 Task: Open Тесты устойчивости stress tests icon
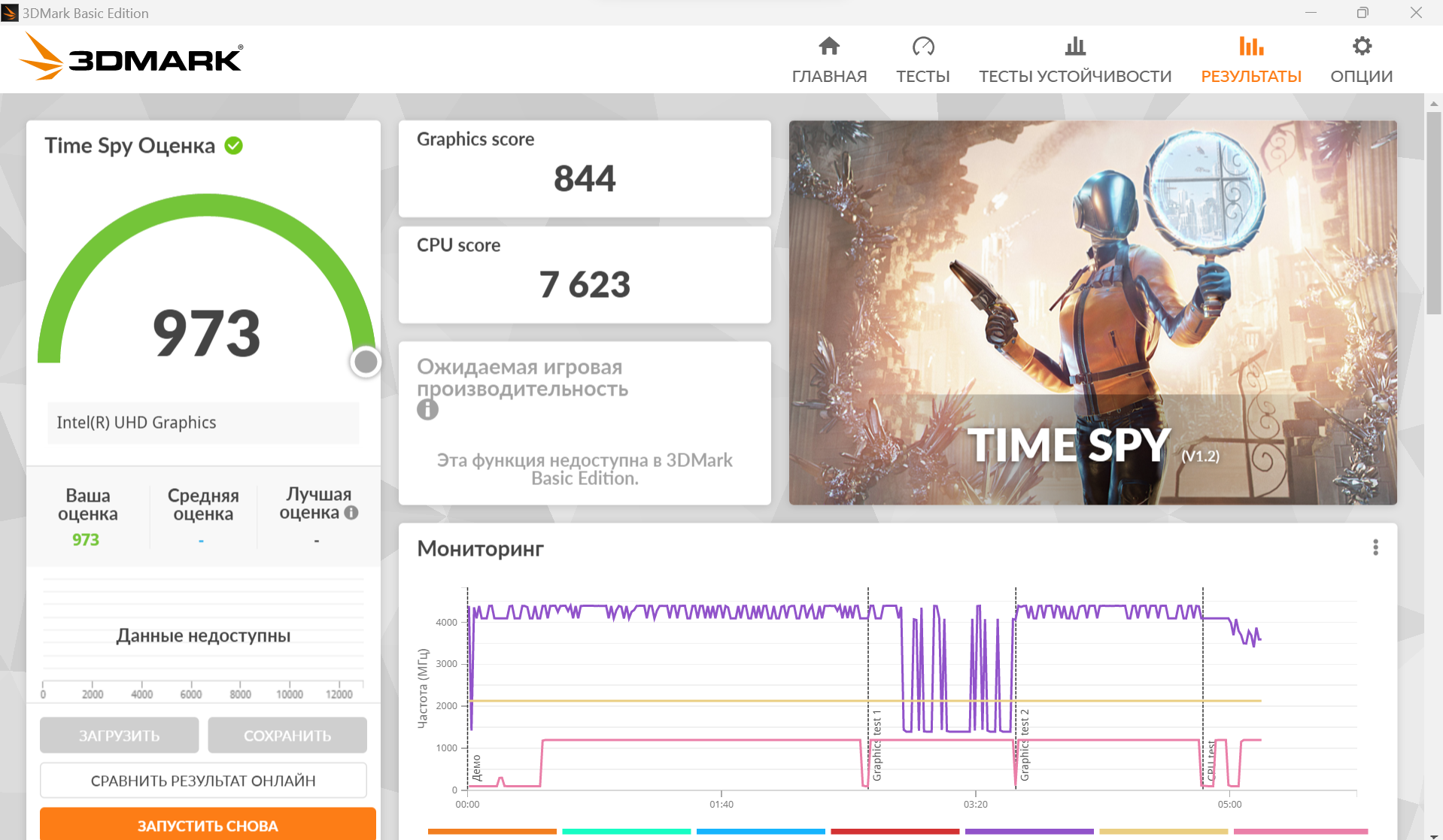pyautogui.click(x=1075, y=47)
